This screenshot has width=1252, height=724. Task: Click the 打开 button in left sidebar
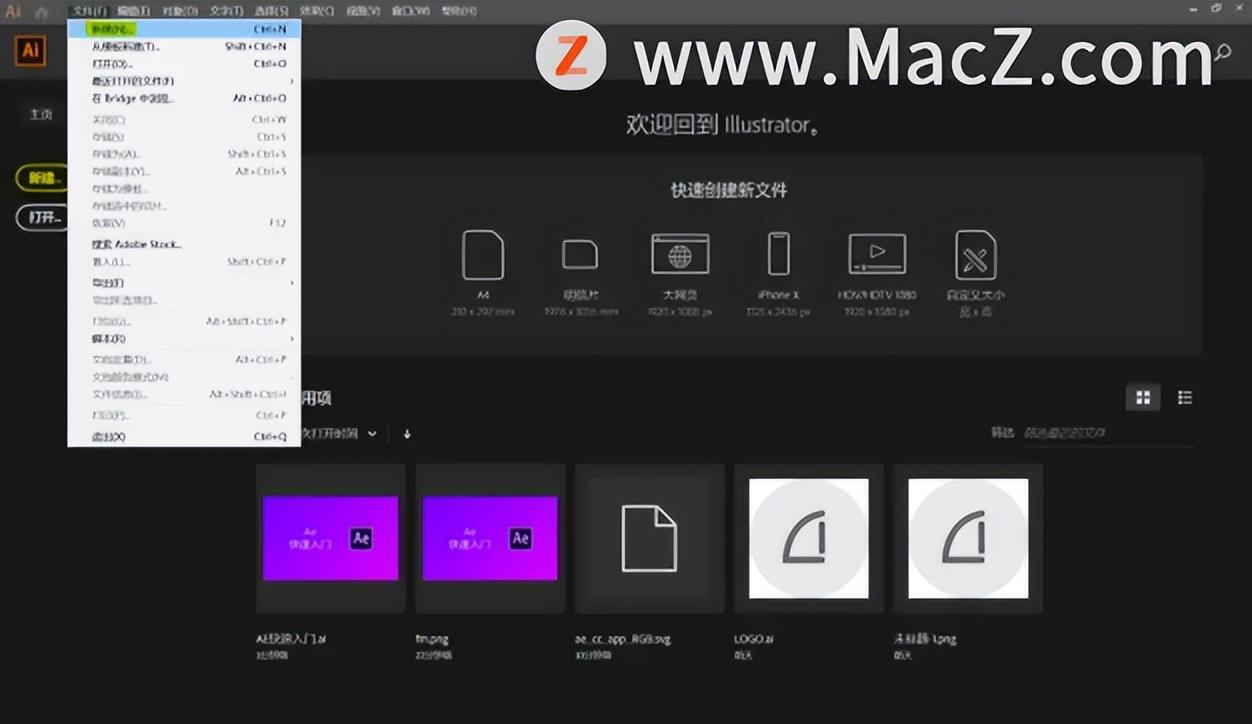click(x=43, y=217)
